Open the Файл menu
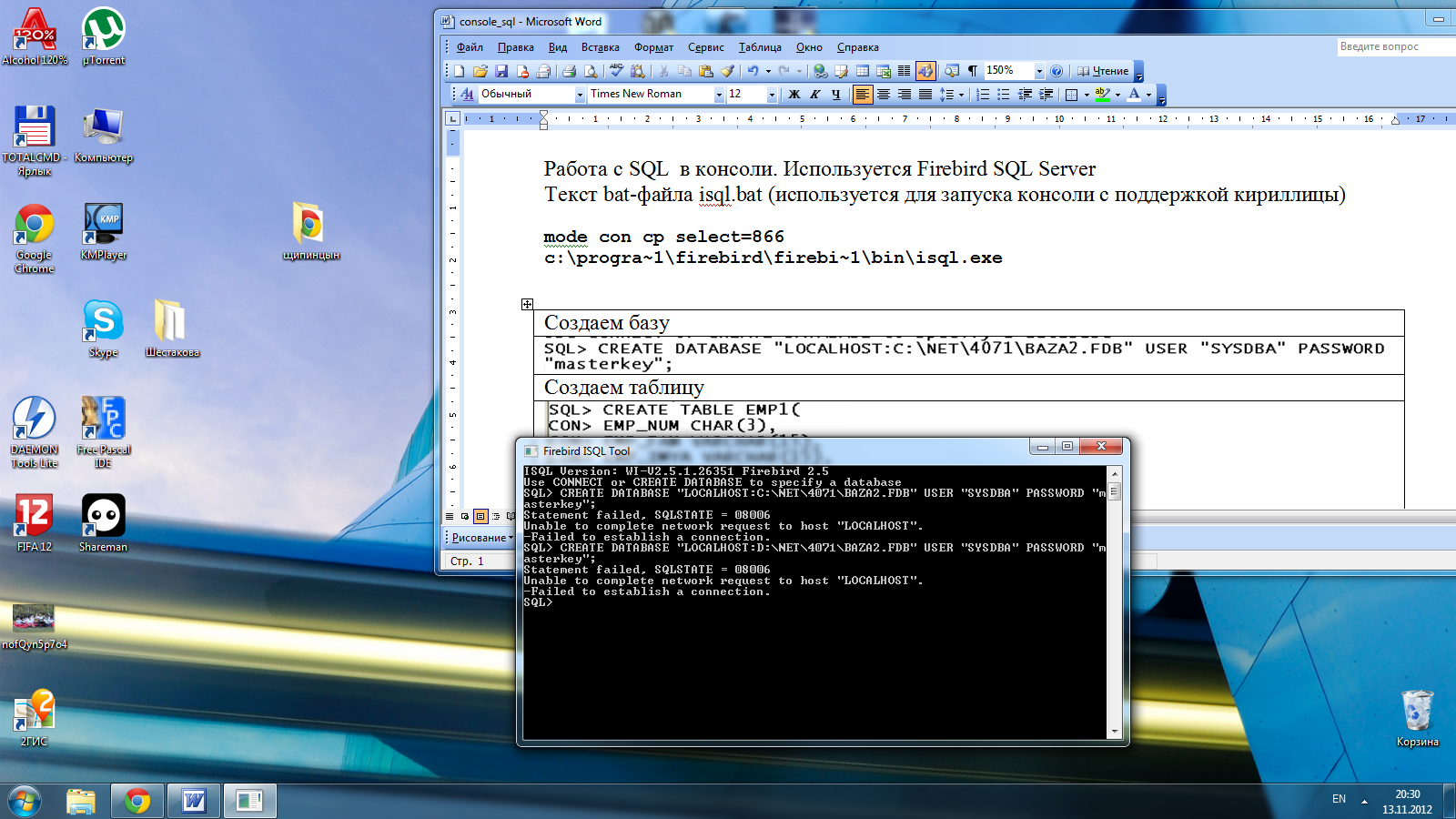Viewport: 1456px width, 819px height. click(470, 47)
